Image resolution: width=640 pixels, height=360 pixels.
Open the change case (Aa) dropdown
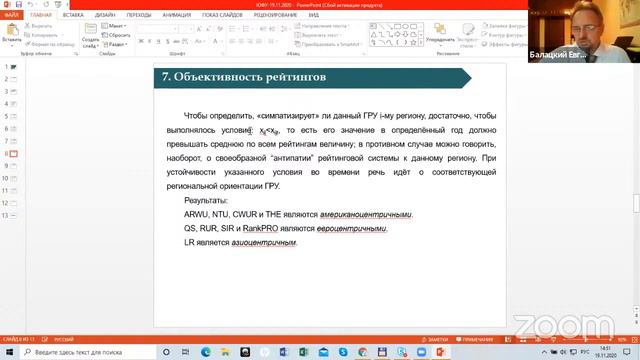(199, 41)
